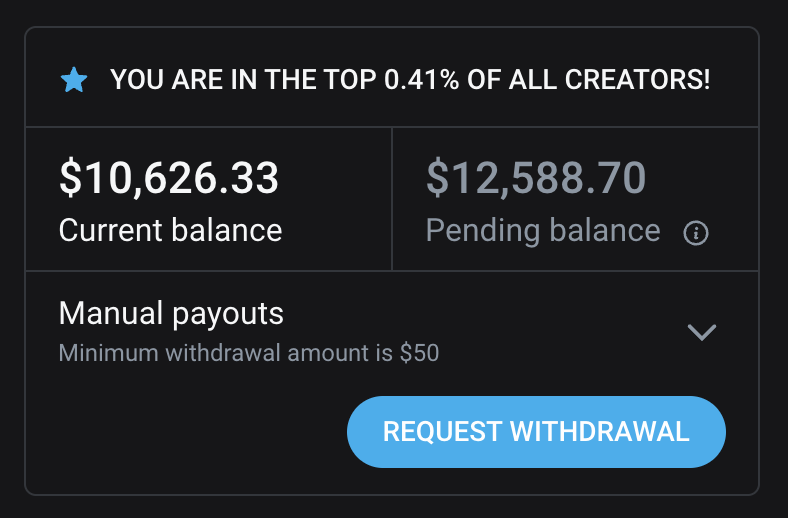Click the Minimum withdrawal amount is $50 text
This screenshot has height=518, width=788.
click(249, 353)
